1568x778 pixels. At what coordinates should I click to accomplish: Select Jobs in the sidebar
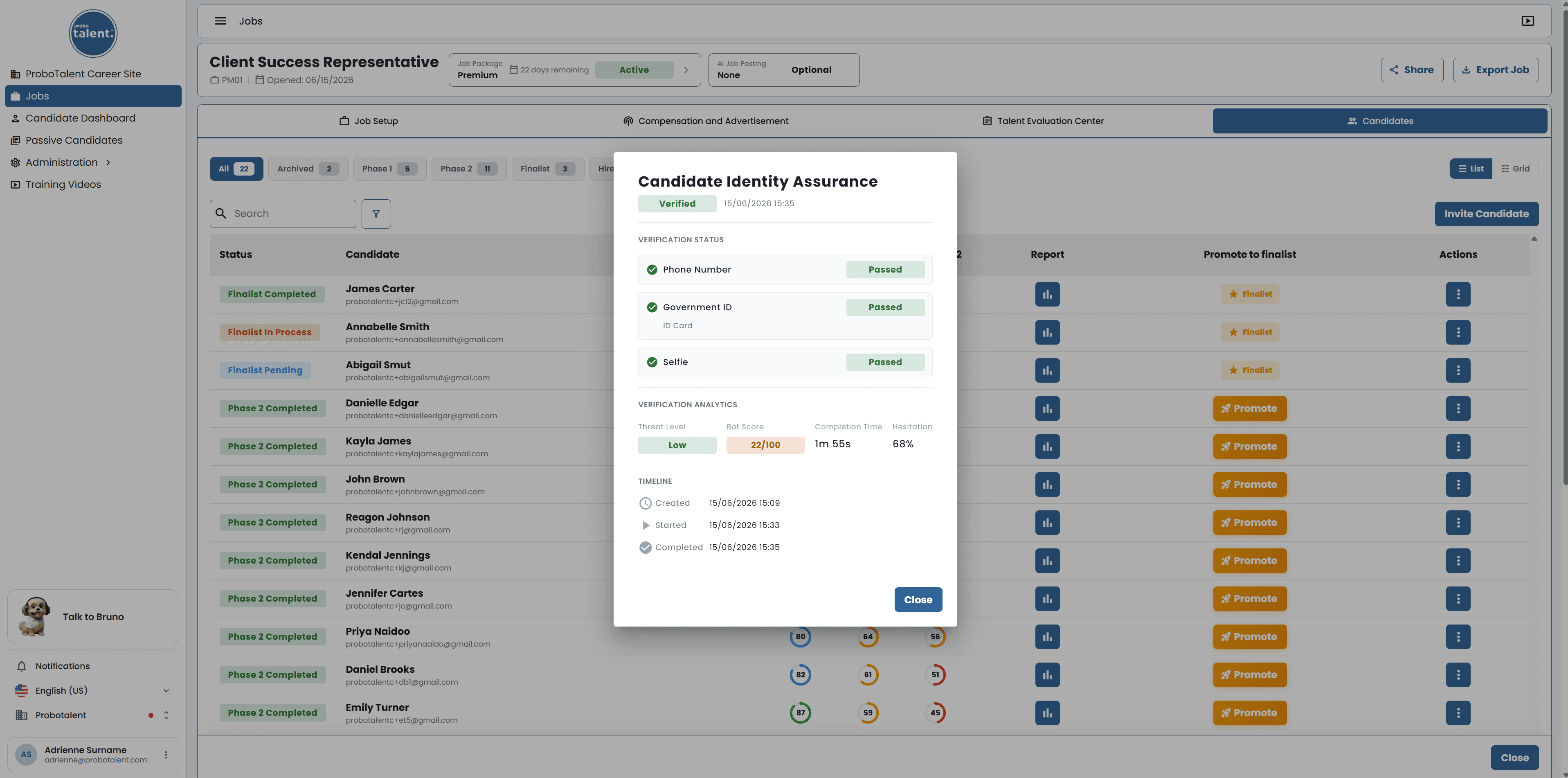click(x=93, y=96)
